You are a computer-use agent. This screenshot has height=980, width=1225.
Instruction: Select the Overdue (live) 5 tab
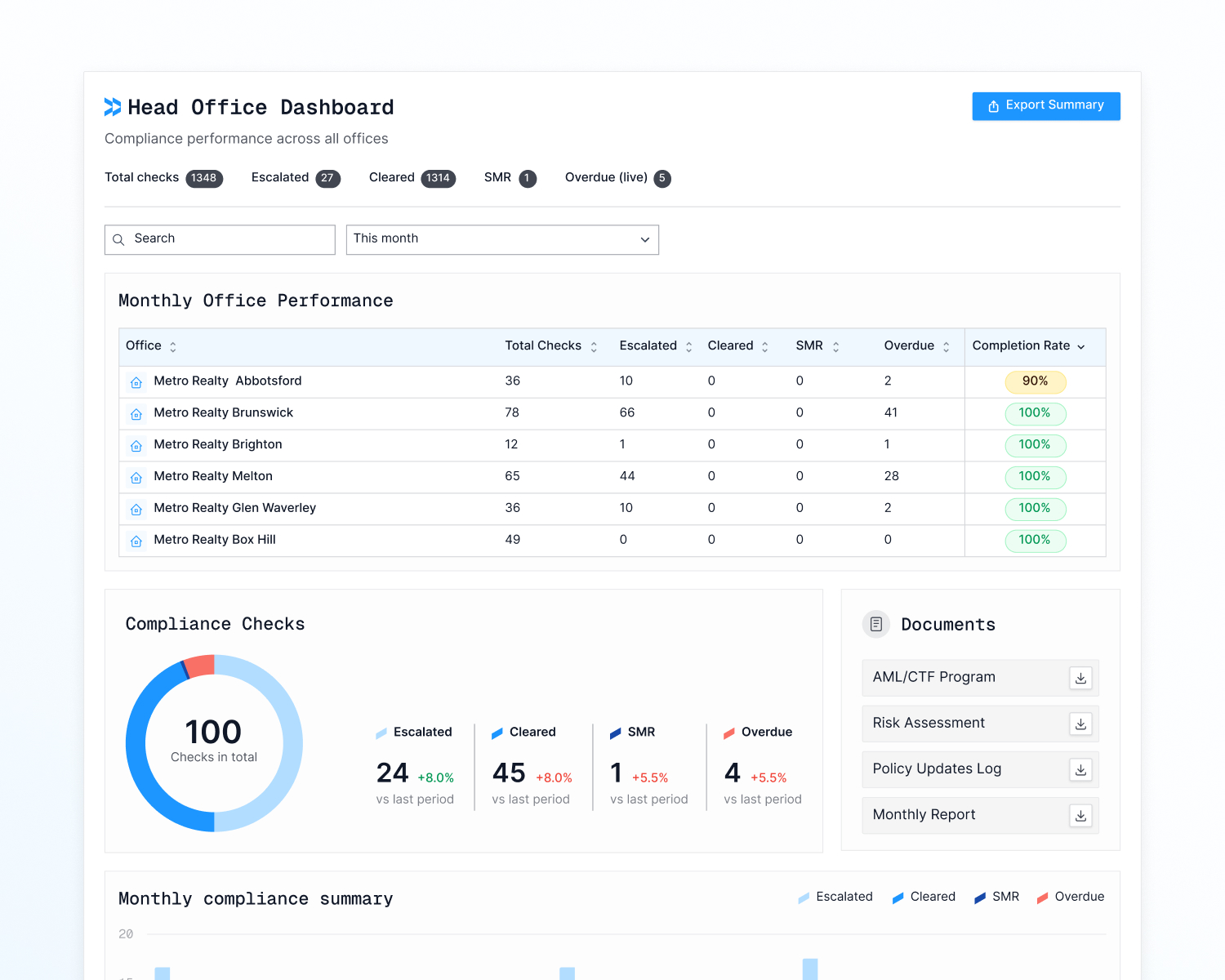click(x=618, y=178)
